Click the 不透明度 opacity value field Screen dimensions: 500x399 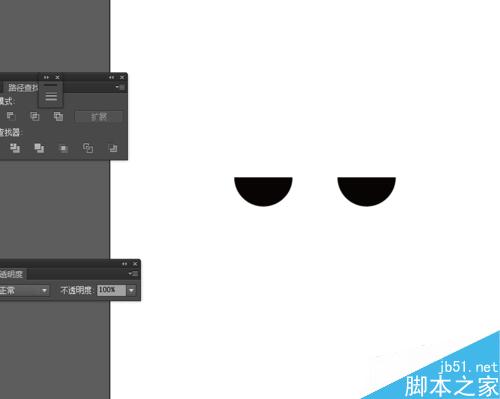click(111, 290)
